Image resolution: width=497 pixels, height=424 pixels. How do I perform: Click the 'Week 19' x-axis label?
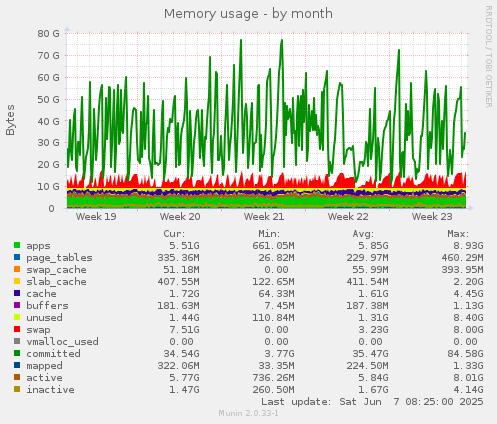(x=96, y=217)
